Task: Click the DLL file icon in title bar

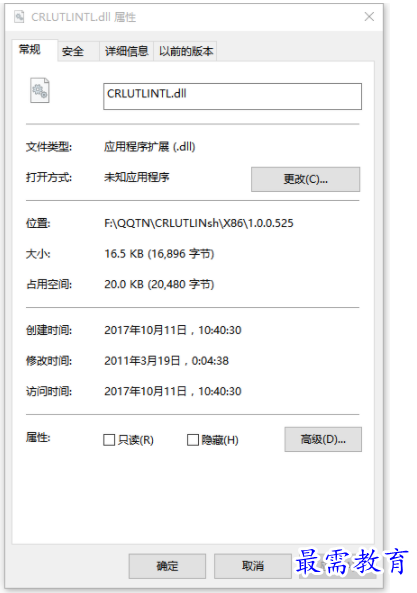Action: [x=19, y=17]
